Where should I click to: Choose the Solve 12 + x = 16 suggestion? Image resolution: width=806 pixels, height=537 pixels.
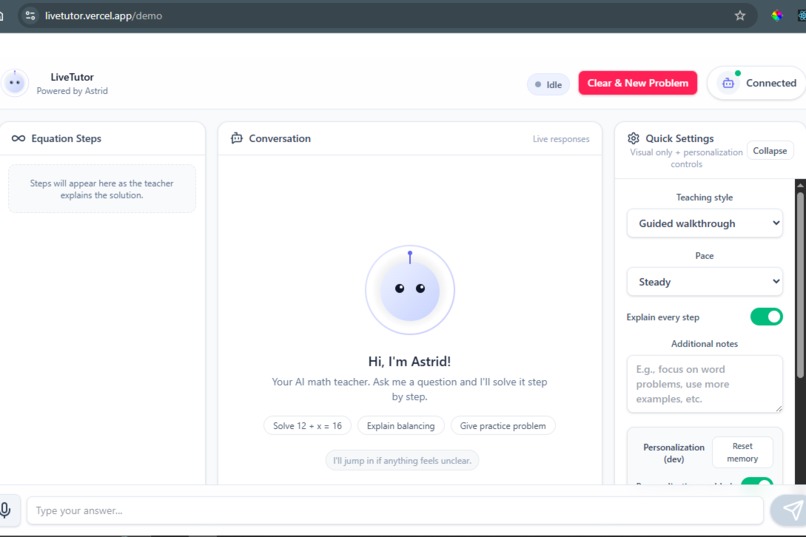(307, 425)
